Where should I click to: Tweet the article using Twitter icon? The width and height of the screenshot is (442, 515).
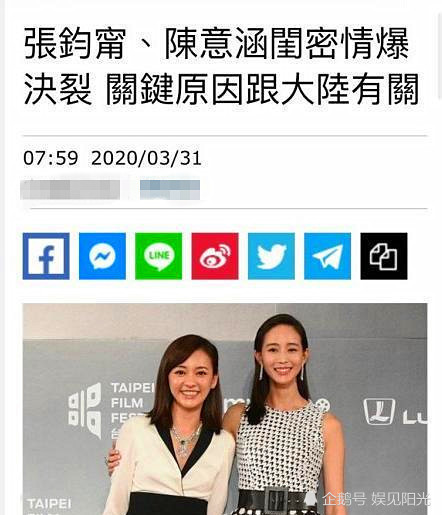click(x=271, y=256)
